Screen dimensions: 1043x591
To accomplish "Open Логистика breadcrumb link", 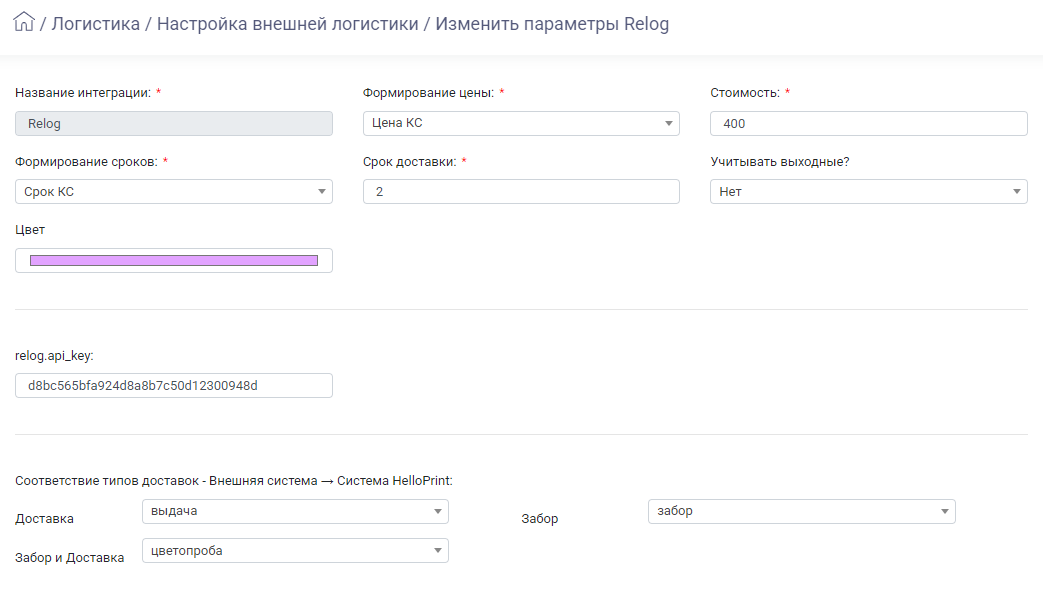I will pyautogui.click(x=96, y=24).
